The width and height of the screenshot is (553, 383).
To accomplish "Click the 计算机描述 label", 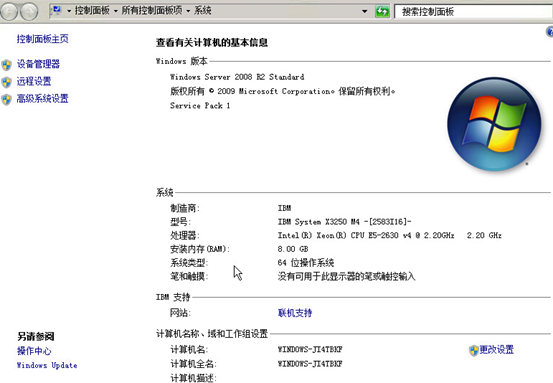I will coord(193,378).
